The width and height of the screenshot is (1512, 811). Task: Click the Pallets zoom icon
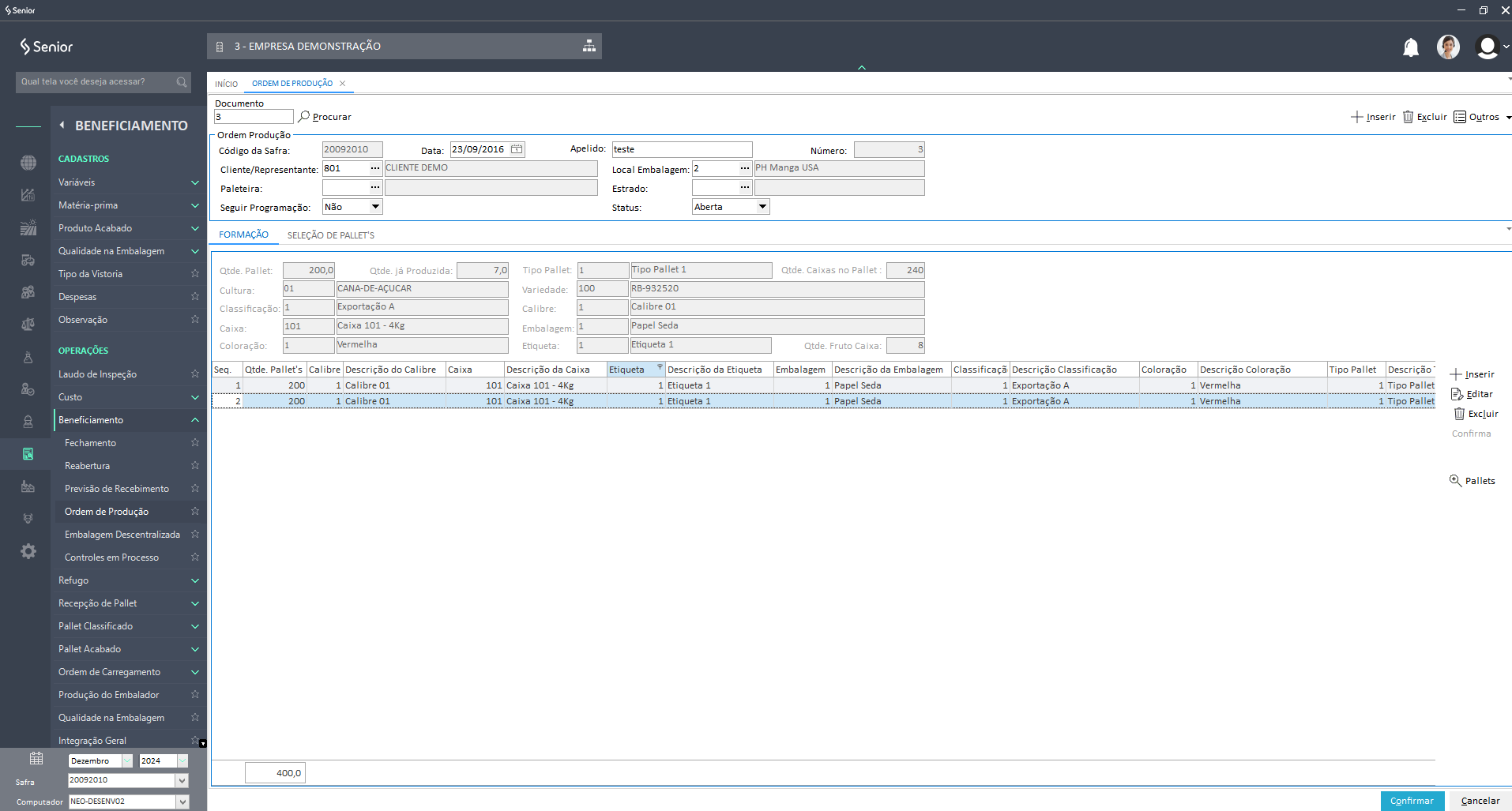1455,480
